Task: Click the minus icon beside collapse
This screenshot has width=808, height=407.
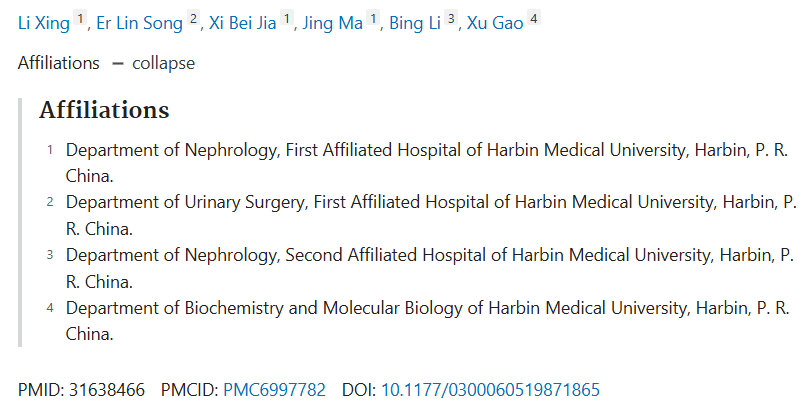Action: point(118,64)
